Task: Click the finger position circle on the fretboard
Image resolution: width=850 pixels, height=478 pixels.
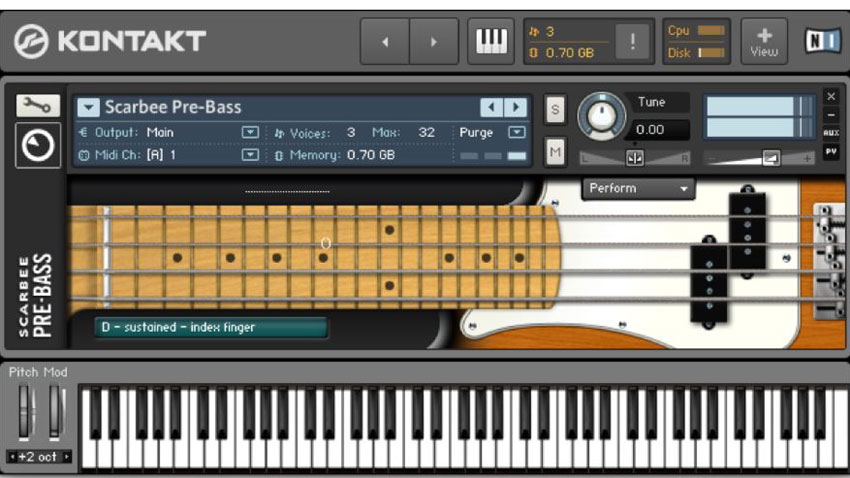Action: [x=325, y=243]
